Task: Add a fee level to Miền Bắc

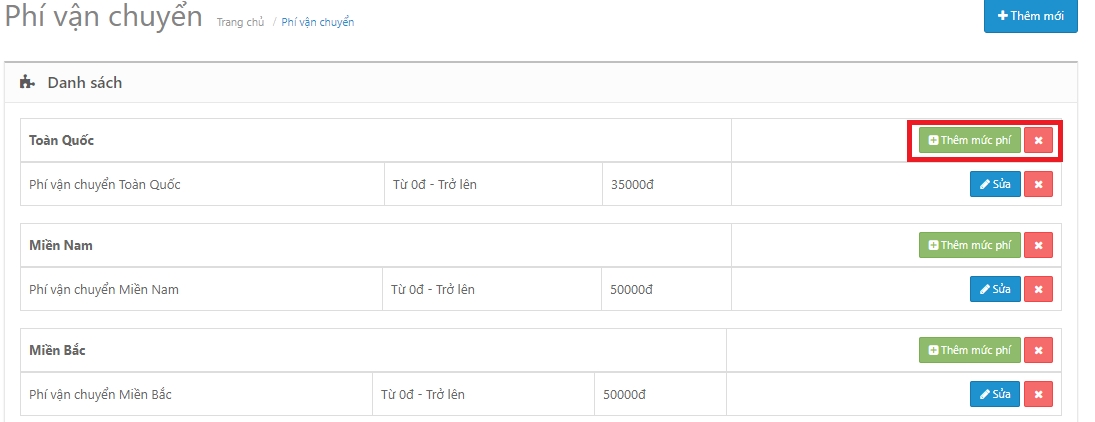Action: (969, 350)
